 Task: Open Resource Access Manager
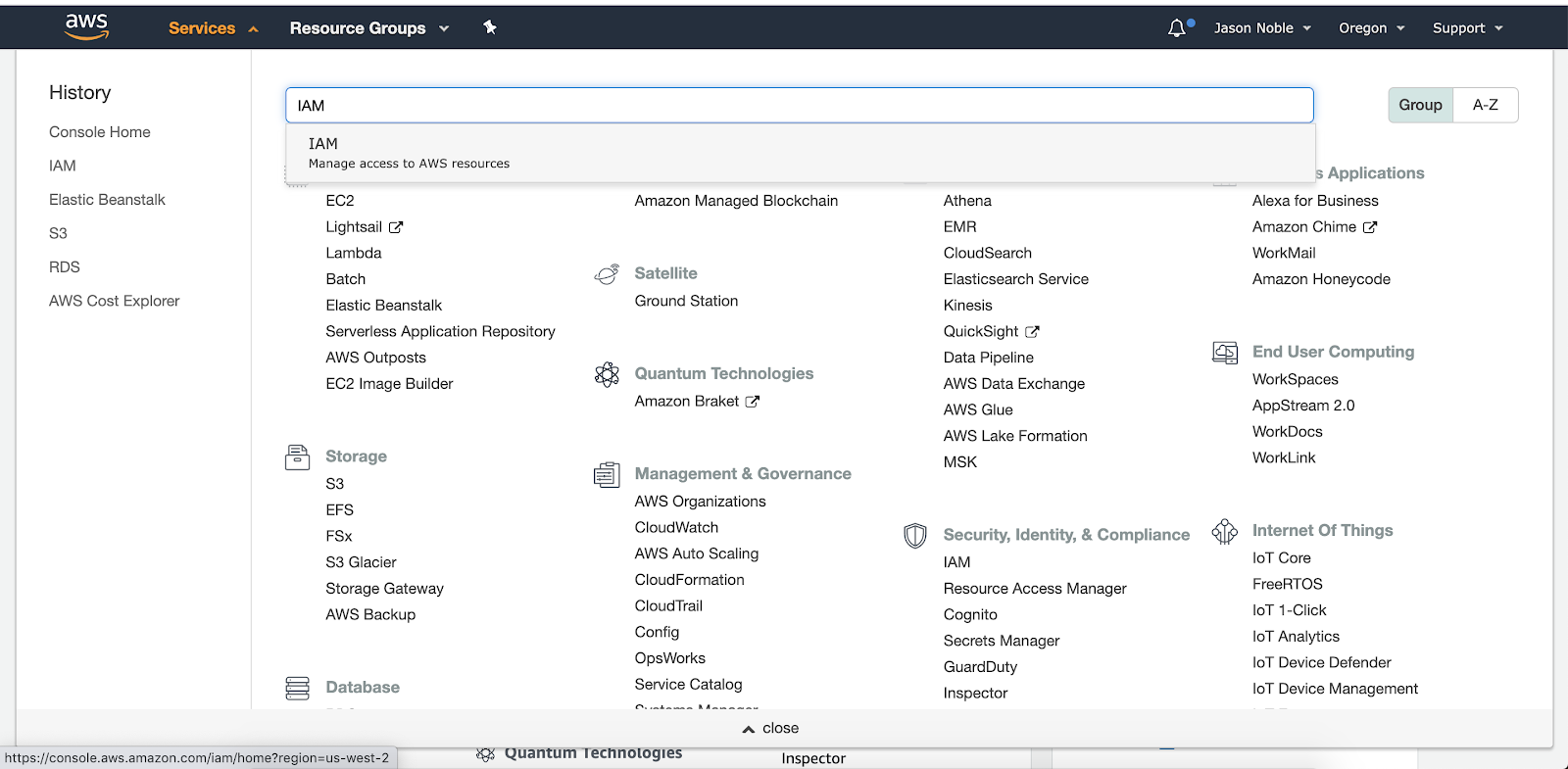tap(1035, 589)
